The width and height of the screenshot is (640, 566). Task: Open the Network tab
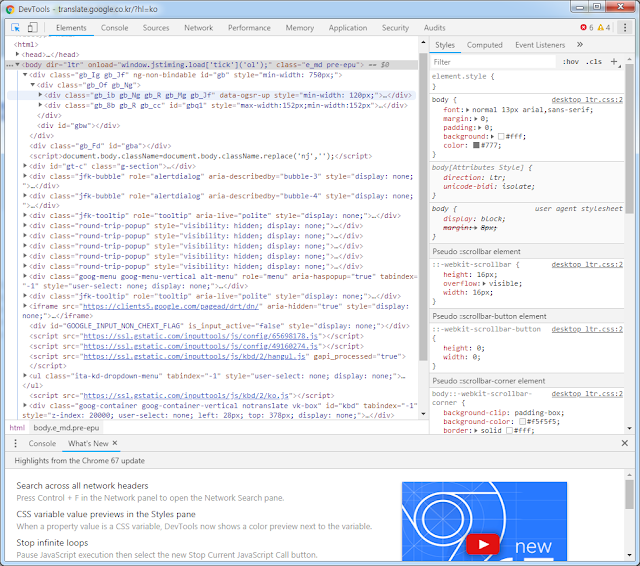point(198,28)
